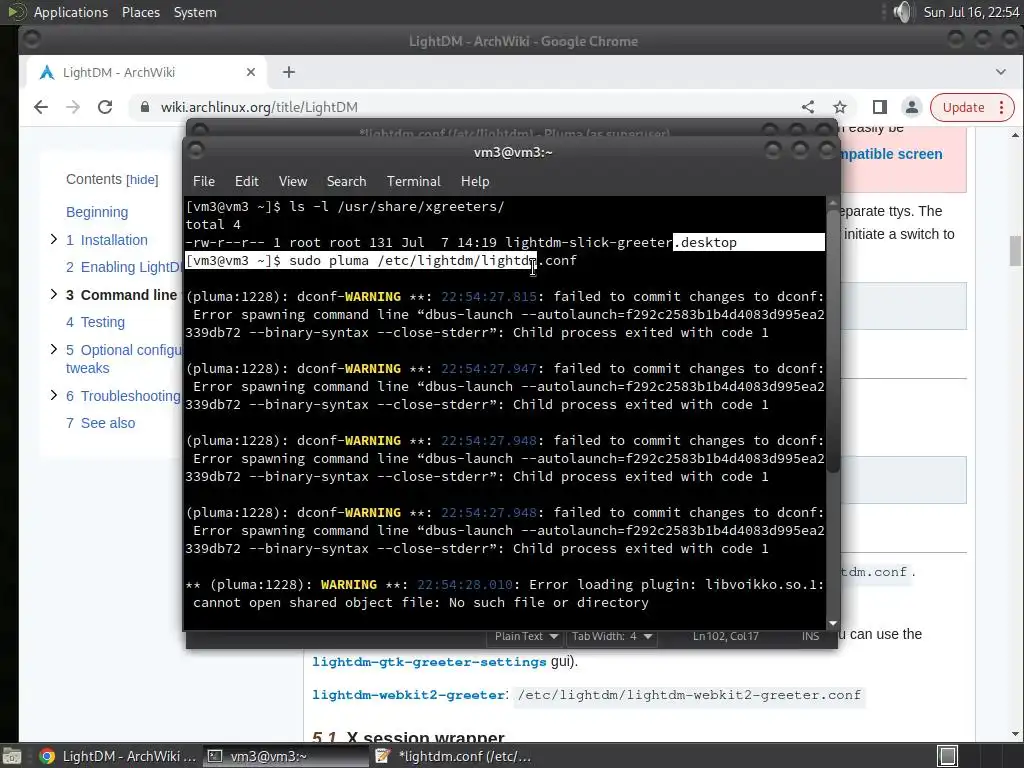This screenshot has height=768, width=1024.
Task: Open the 7 See also link
Action: click(x=101, y=423)
